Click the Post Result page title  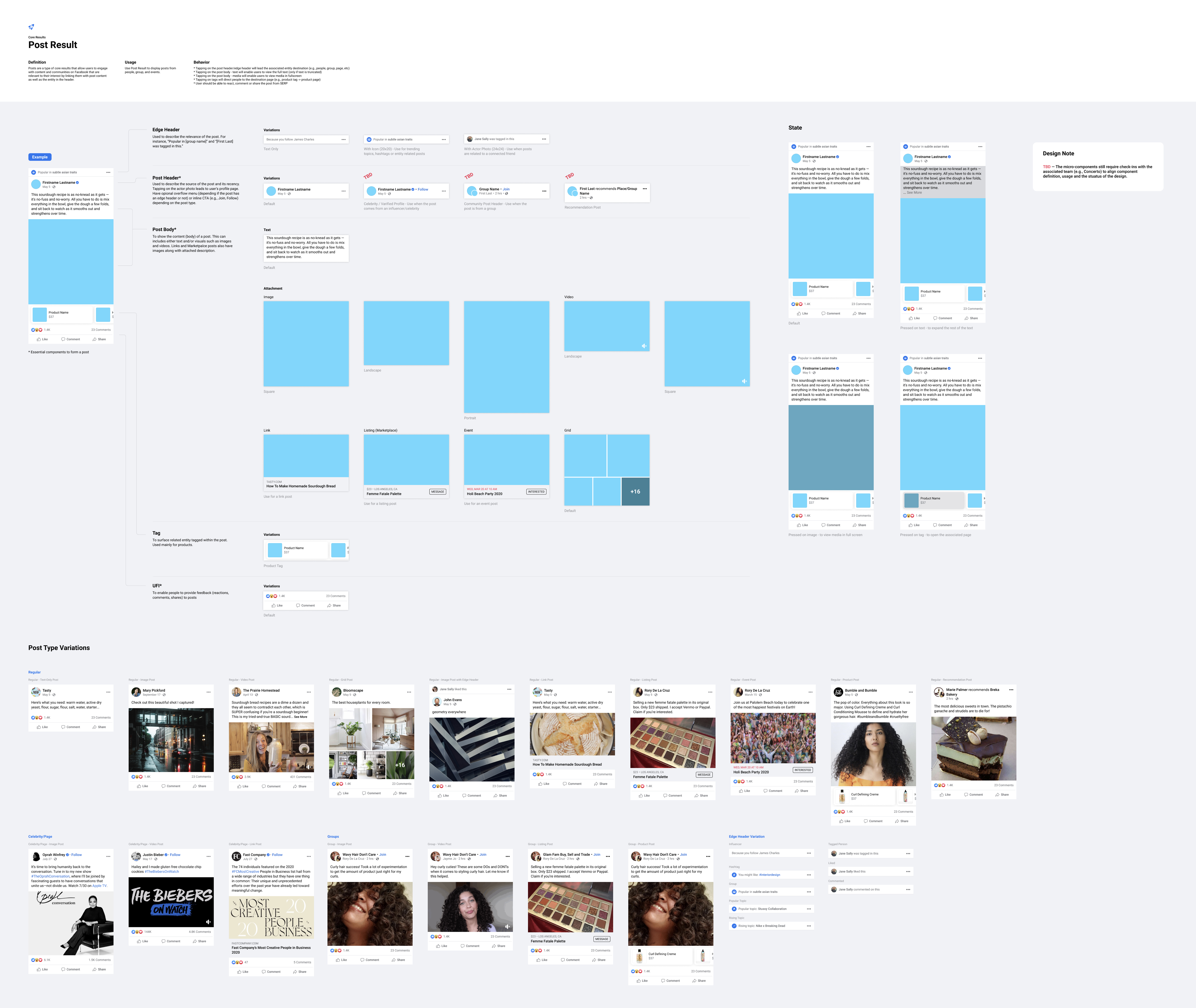[x=53, y=45]
